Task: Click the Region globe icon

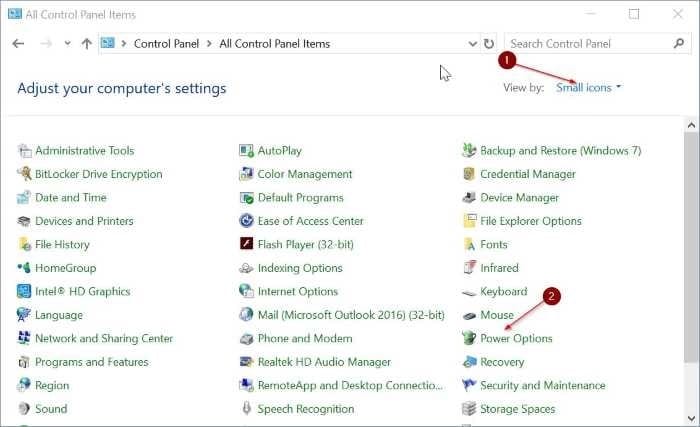Action: pyautogui.click(x=24, y=385)
